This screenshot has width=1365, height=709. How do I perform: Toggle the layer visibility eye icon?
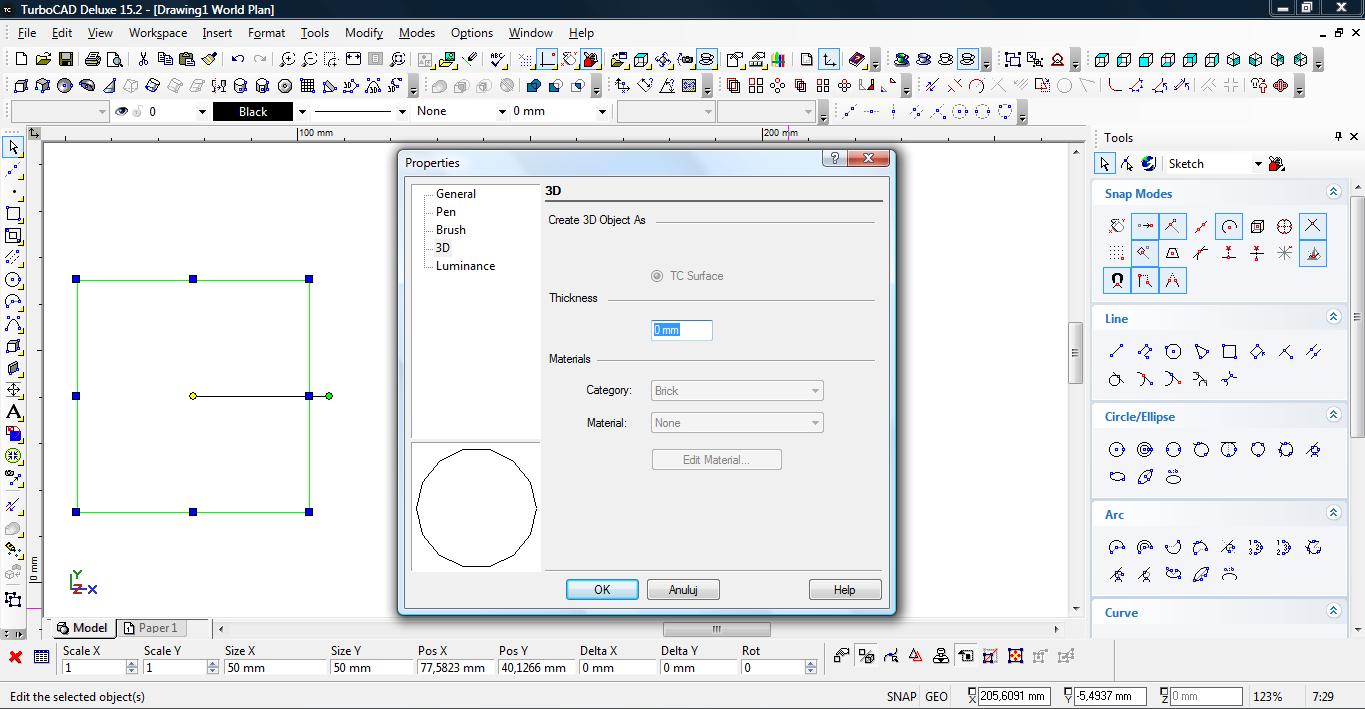[122, 112]
